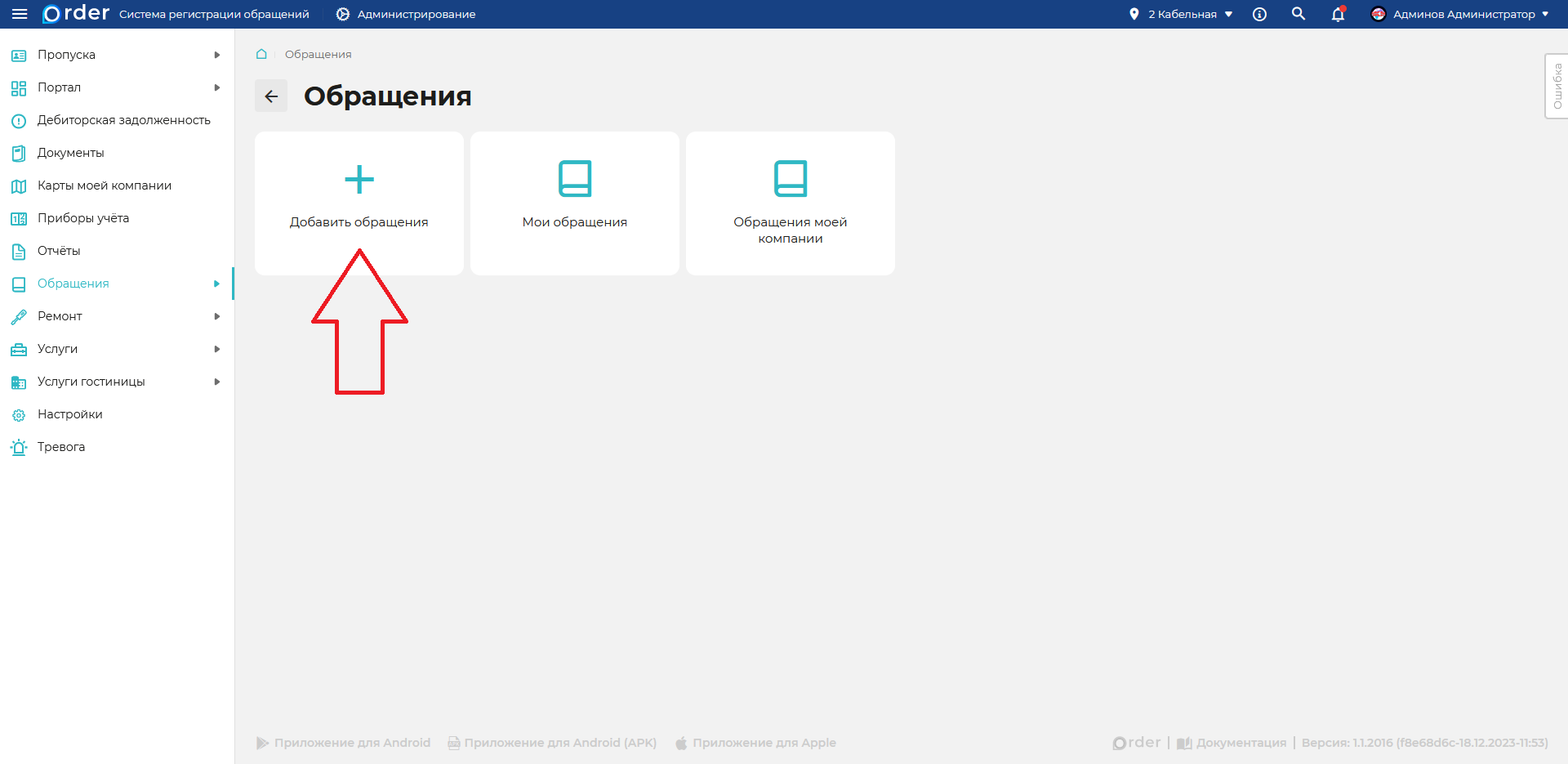Viewport: 1568px width, 764px height.
Task: Select Дебиторская задолженность in sidebar
Action: [123, 120]
